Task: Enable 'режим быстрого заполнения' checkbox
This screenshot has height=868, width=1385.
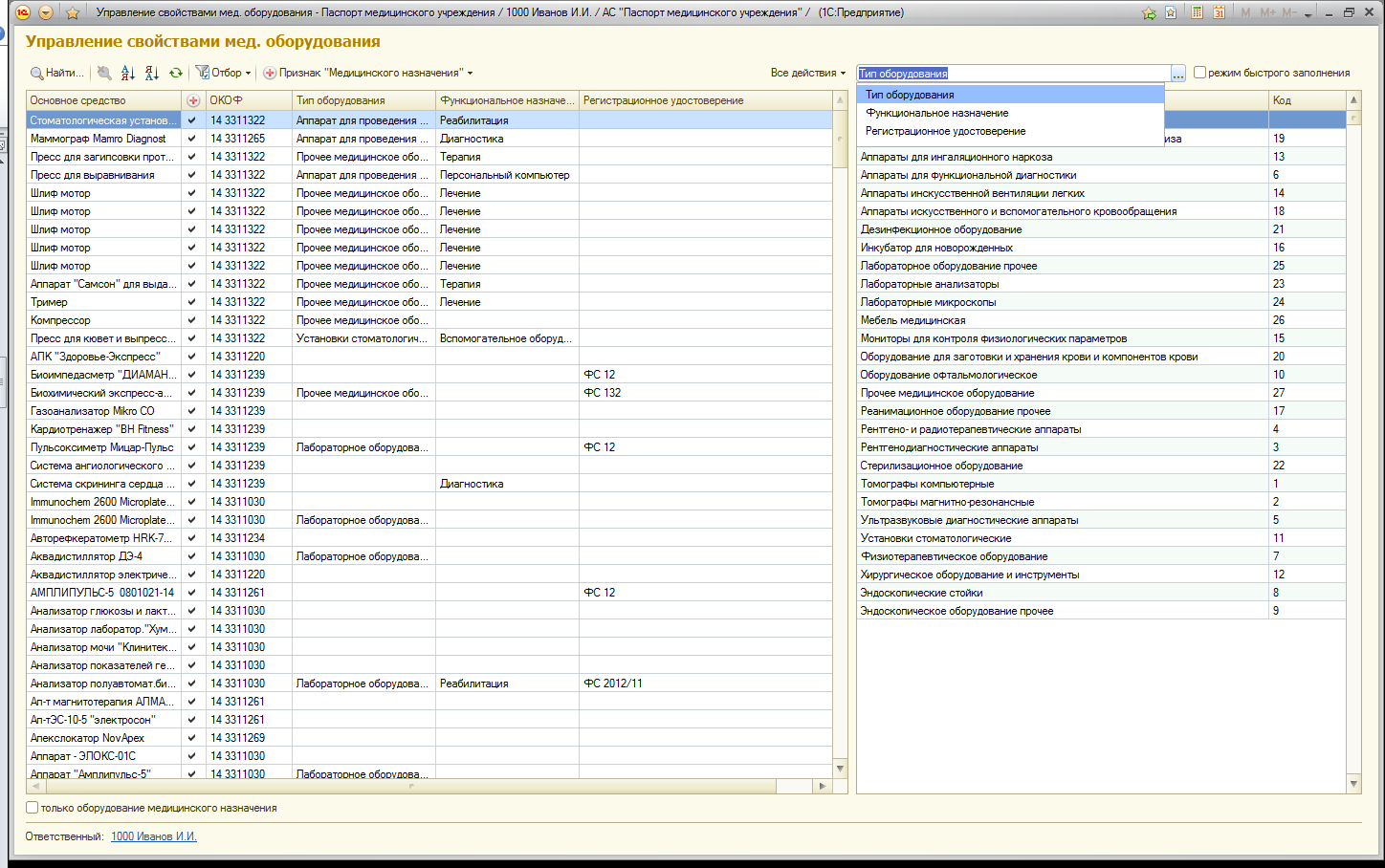Action: click(1200, 73)
